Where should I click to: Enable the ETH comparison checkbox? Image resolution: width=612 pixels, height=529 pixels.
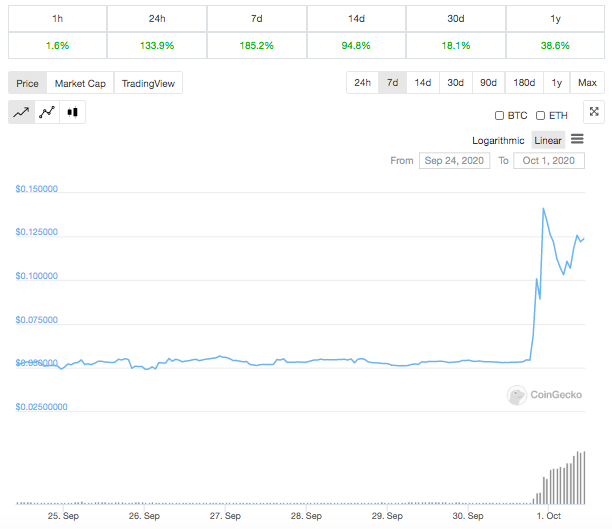(x=540, y=116)
